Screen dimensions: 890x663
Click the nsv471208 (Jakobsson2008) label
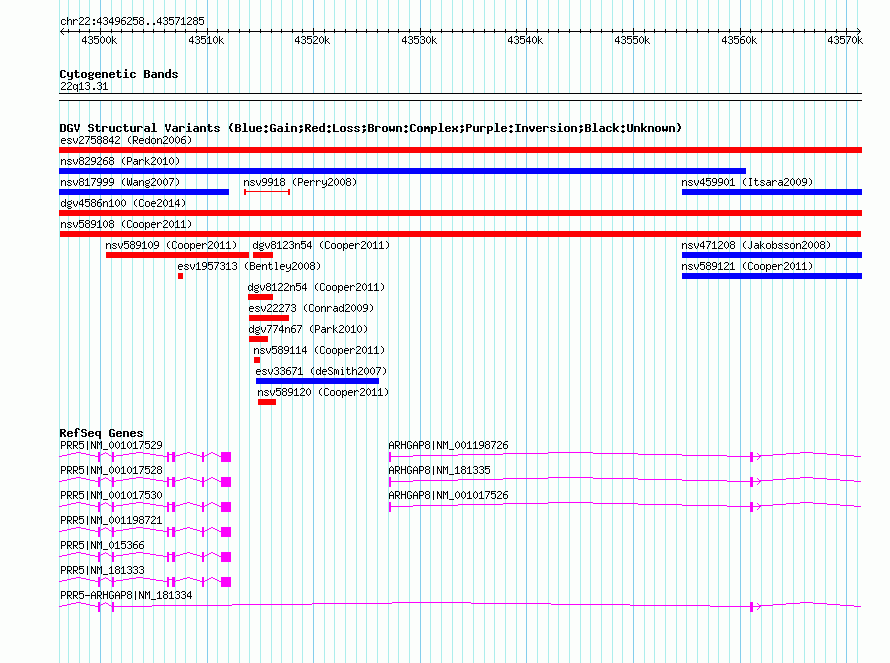(x=756, y=245)
